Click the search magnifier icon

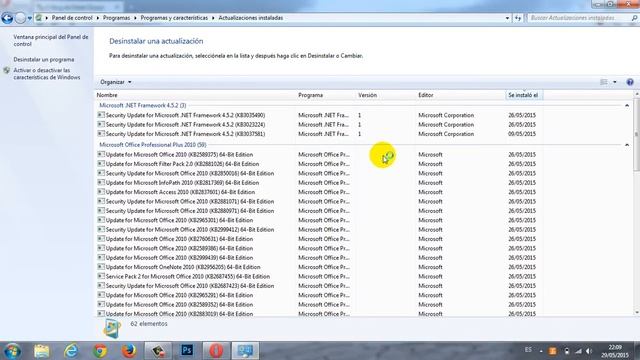pos(634,18)
